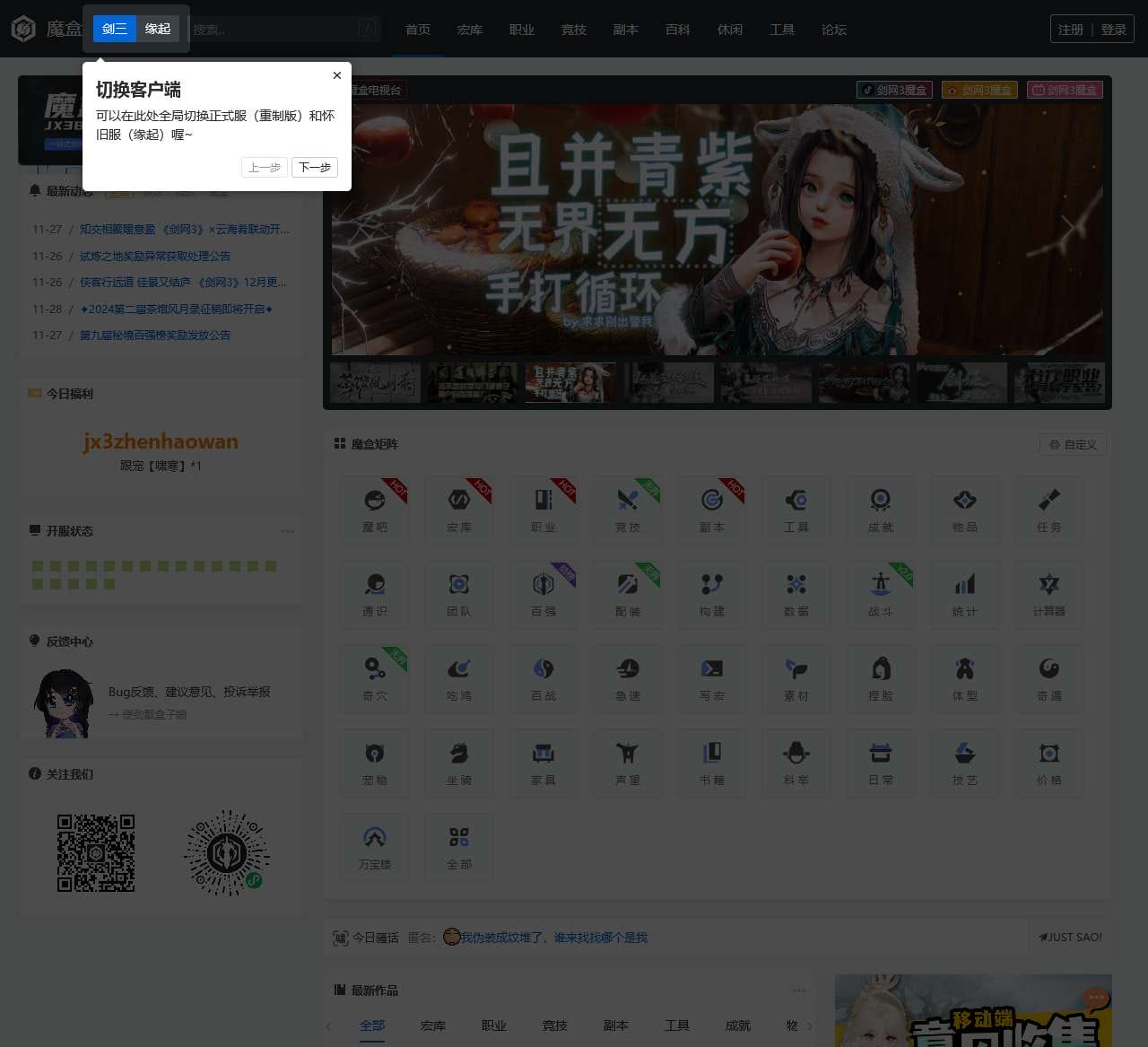Screen dimensions: 1148x1047
Task: Open the 统计 statistics tile
Action: [x=965, y=593]
